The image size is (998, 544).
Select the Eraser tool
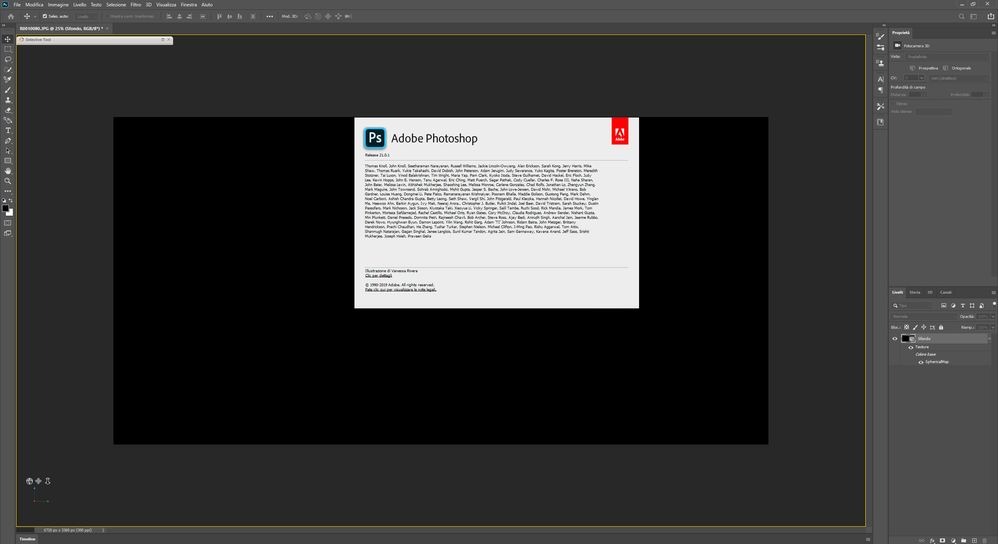(x=8, y=110)
